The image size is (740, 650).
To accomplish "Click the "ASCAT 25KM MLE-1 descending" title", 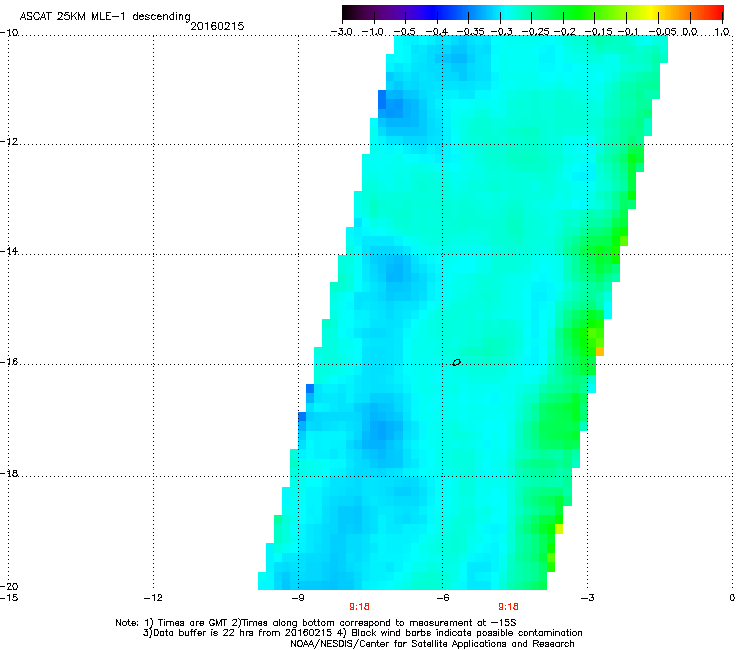I will pyautogui.click(x=105, y=17).
